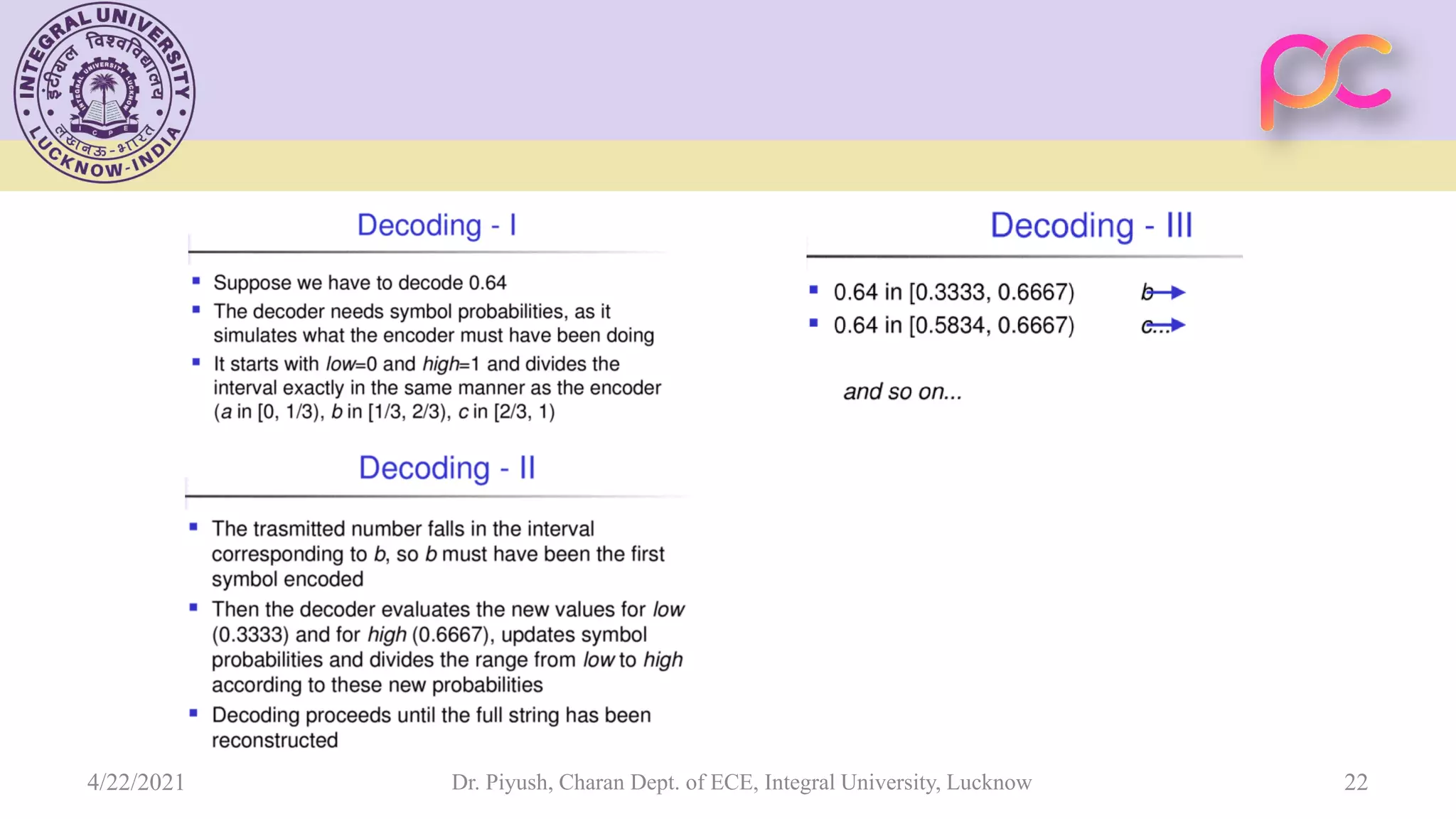Click the line 'It starts with low=0 and high=1'
1456x819 pixels.
(416, 364)
